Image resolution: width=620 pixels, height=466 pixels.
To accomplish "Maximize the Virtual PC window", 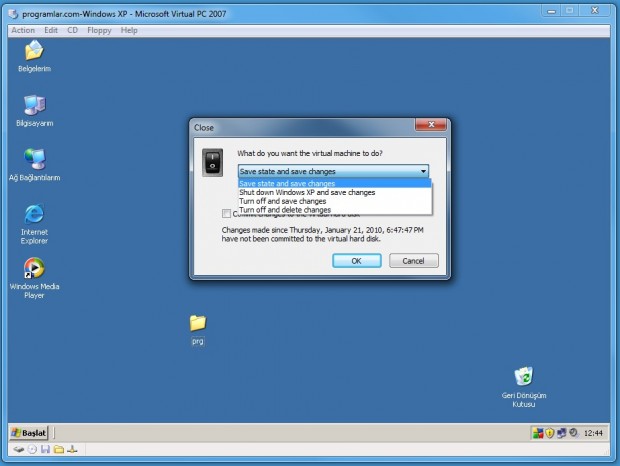I will pos(569,11).
